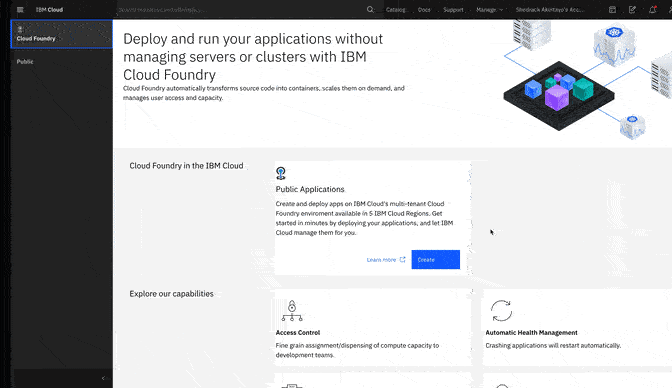The width and height of the screenshot is (672, 388).
Task: Click the Public Applications pin icon
Action: [x=281, y=173]
